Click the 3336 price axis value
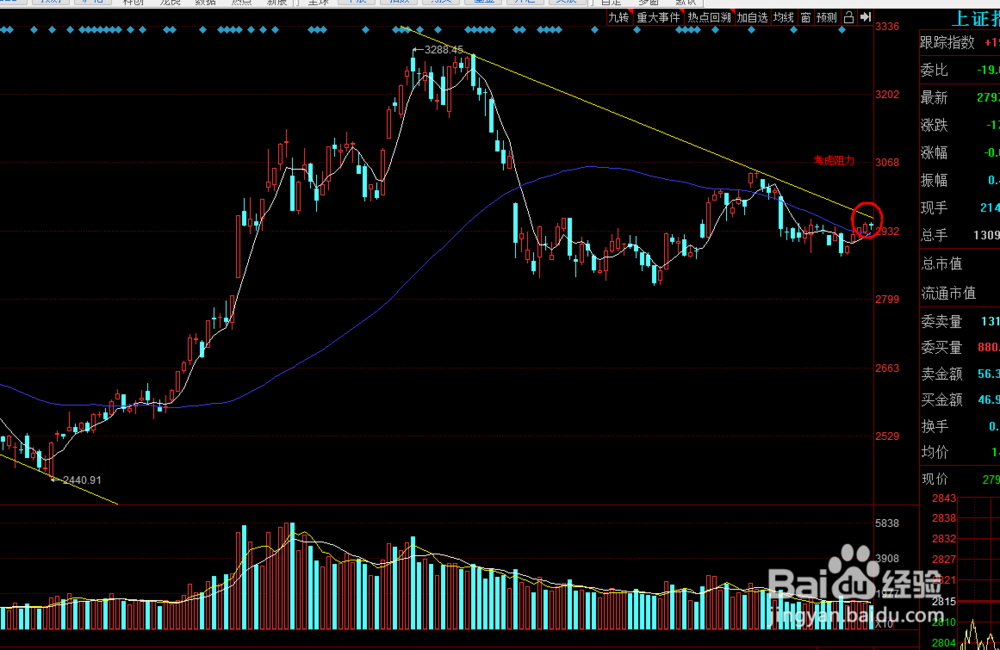The image size is (1000, 650). tap(887, 27)
